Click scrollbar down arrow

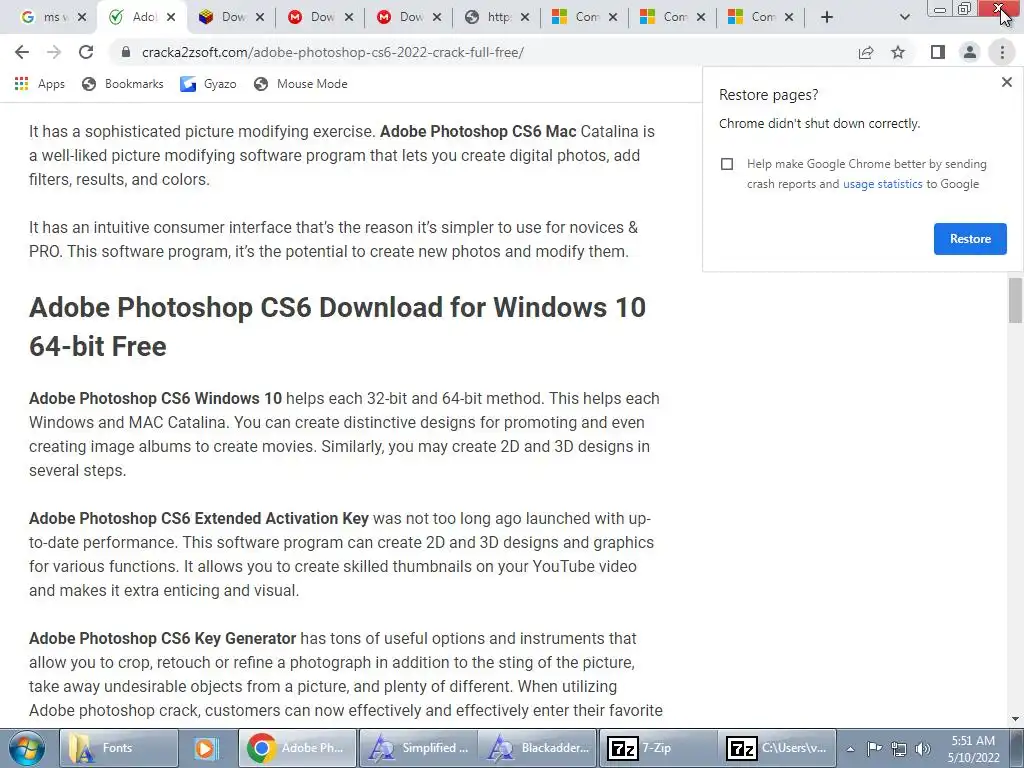1015,719
